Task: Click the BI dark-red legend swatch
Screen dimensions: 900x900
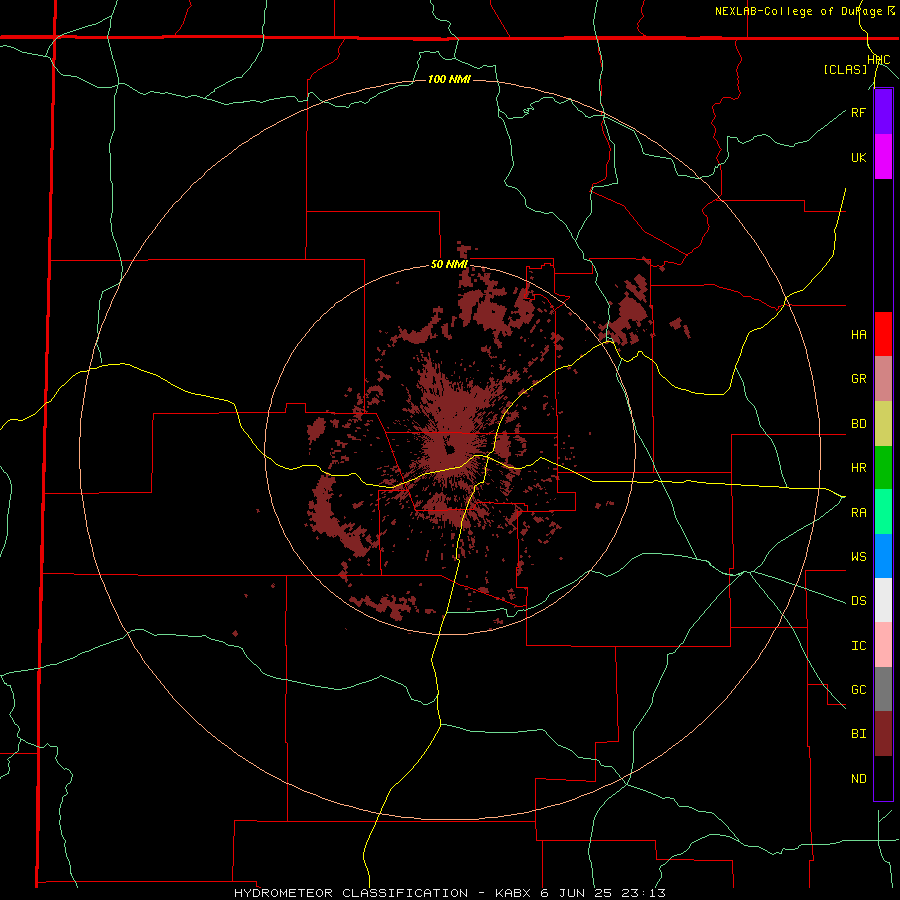Action: 883,734
